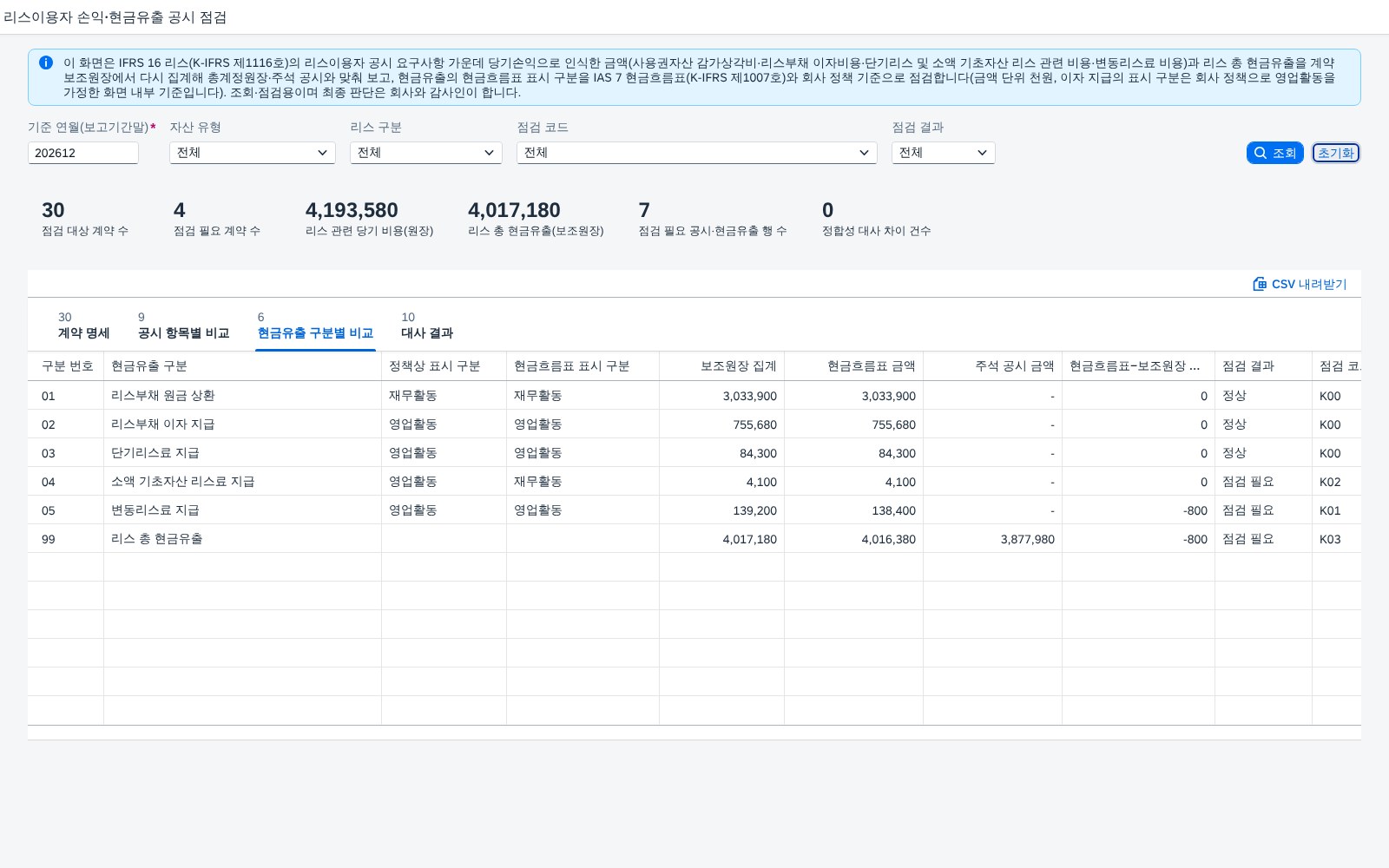Select the 리스부채 이자 지급 row
1389x868 pixels.
pos(694,424)
